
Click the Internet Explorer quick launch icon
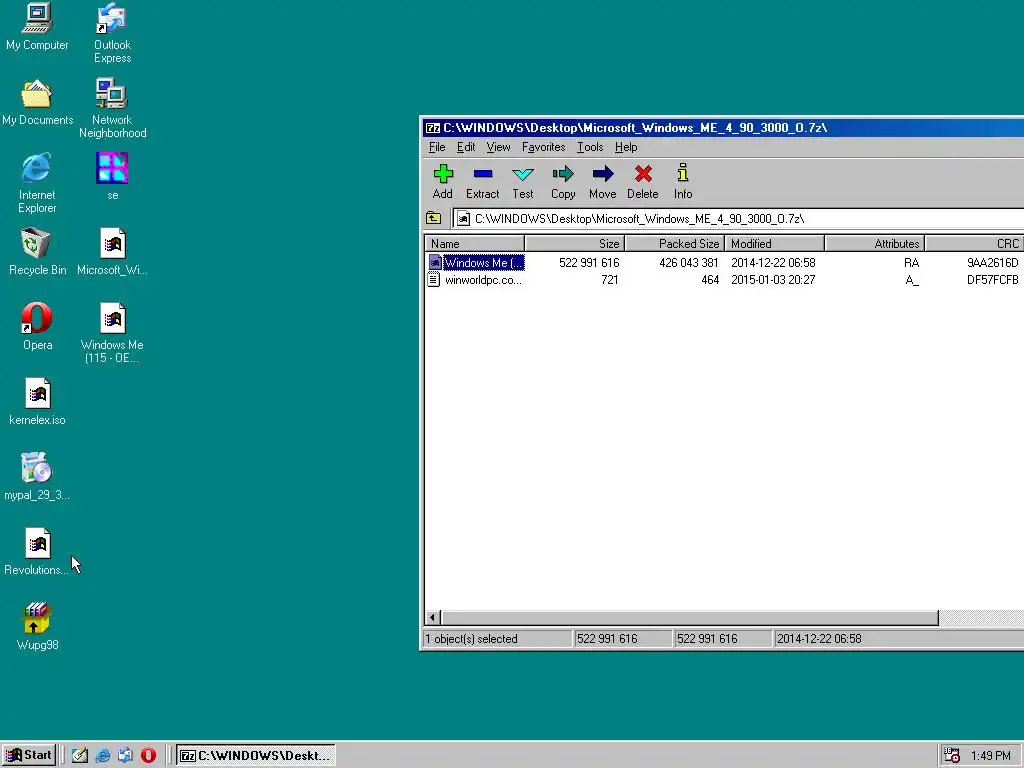[x=103, y=755]
